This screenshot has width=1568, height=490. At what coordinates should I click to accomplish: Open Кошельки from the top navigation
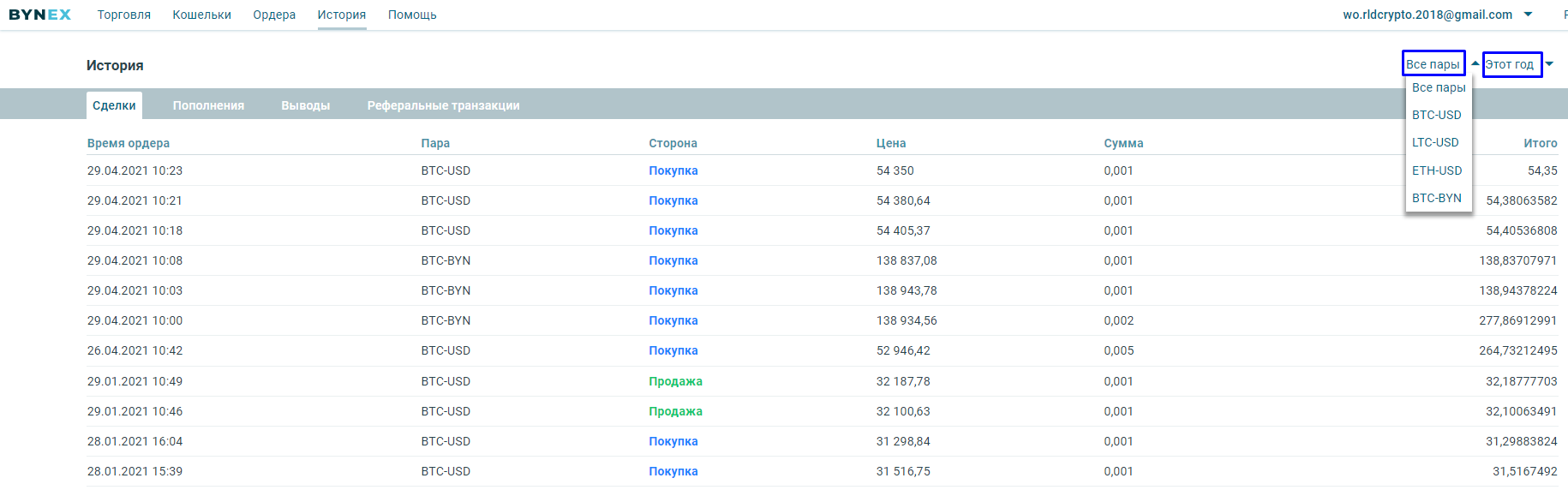pos(202,15)
